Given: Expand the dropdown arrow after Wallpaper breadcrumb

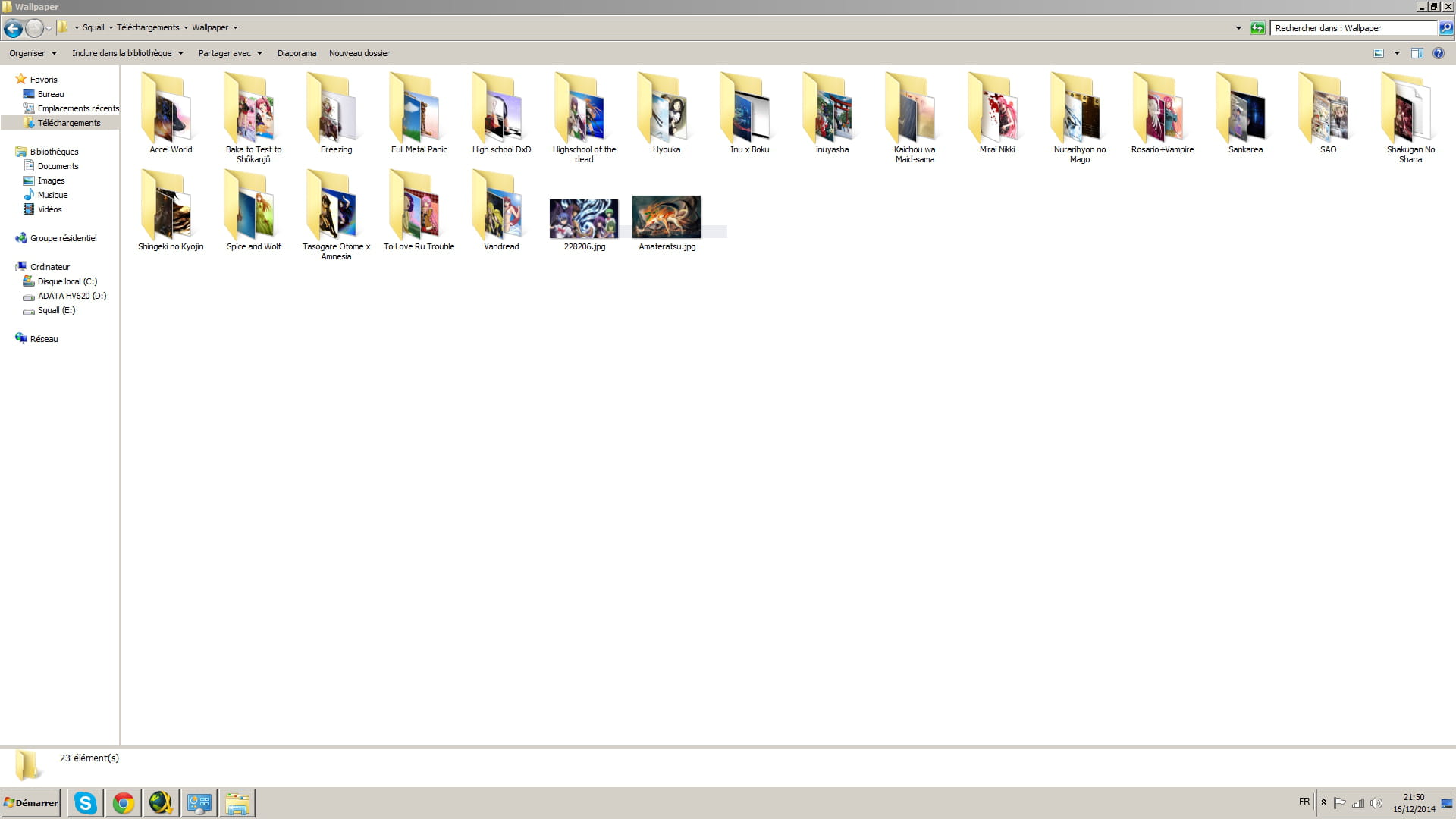Looking at the screenshot, I should (235, 28).
